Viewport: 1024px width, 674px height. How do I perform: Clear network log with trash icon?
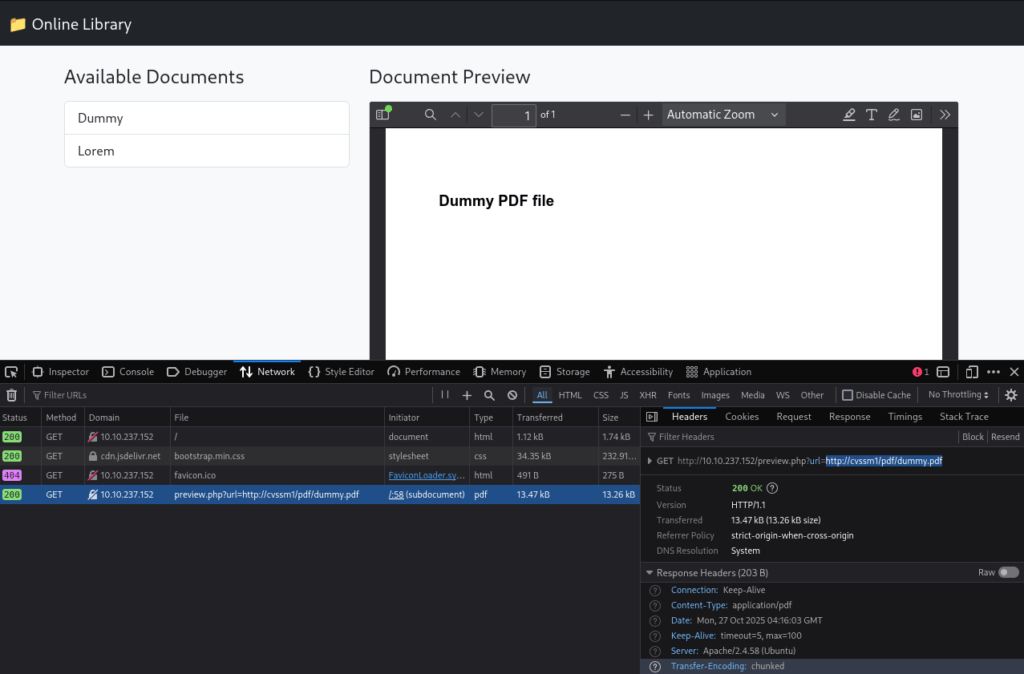pyautogui.click(x=12, y=395)
